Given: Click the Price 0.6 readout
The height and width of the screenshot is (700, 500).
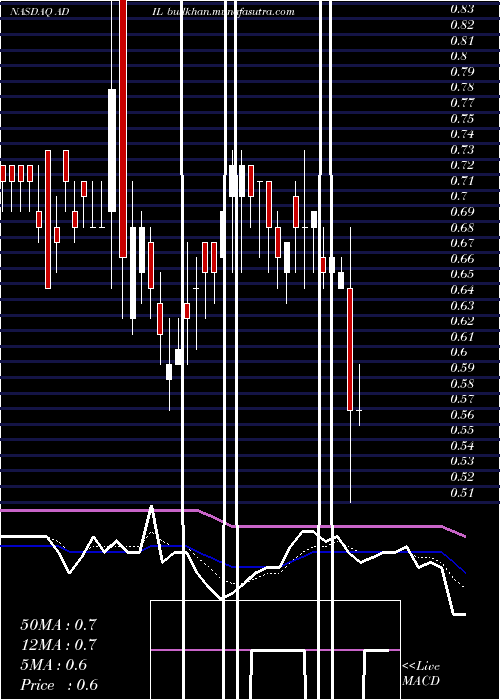Looking at the screenshot, I should pos(59,685).
